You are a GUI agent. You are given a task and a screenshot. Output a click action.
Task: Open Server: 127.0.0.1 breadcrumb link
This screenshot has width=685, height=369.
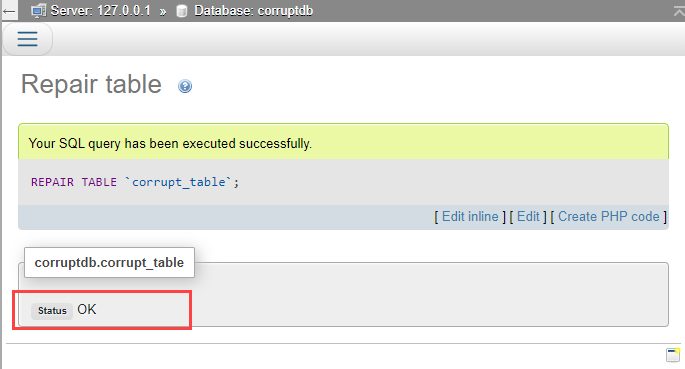click(x=100, y=10)
